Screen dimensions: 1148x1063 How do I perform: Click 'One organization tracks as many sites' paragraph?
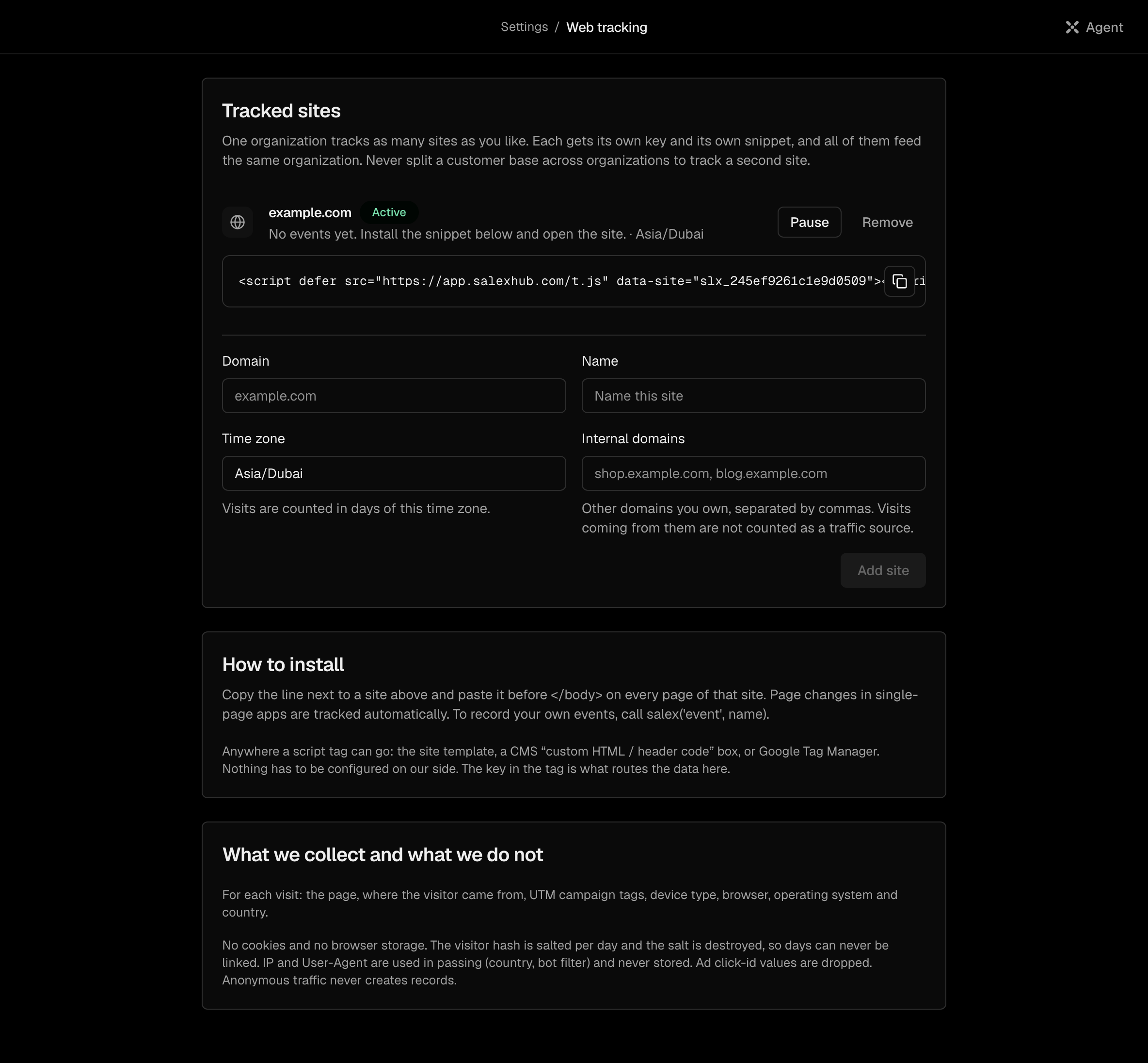click(x=572, y=151)
